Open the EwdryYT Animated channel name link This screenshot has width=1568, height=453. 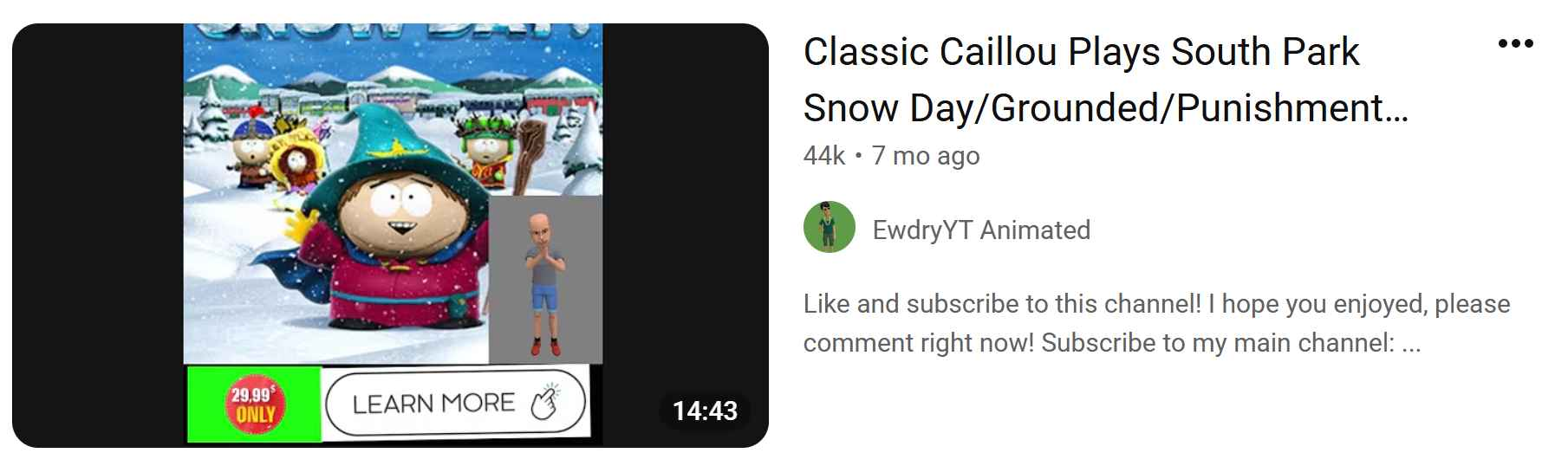pyautogui.click(x=981, y=230)
